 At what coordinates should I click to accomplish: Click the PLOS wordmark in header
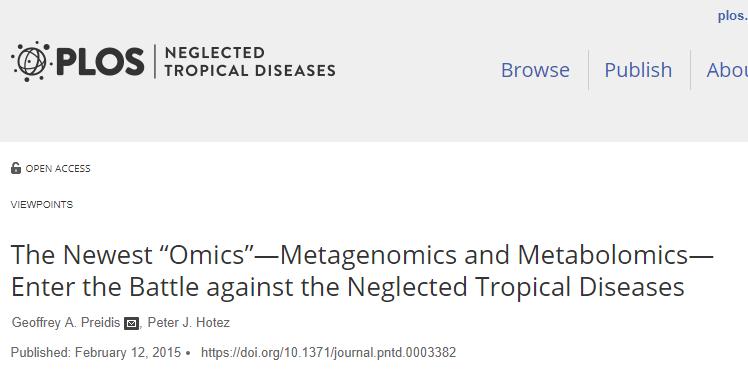coord(100,62)
